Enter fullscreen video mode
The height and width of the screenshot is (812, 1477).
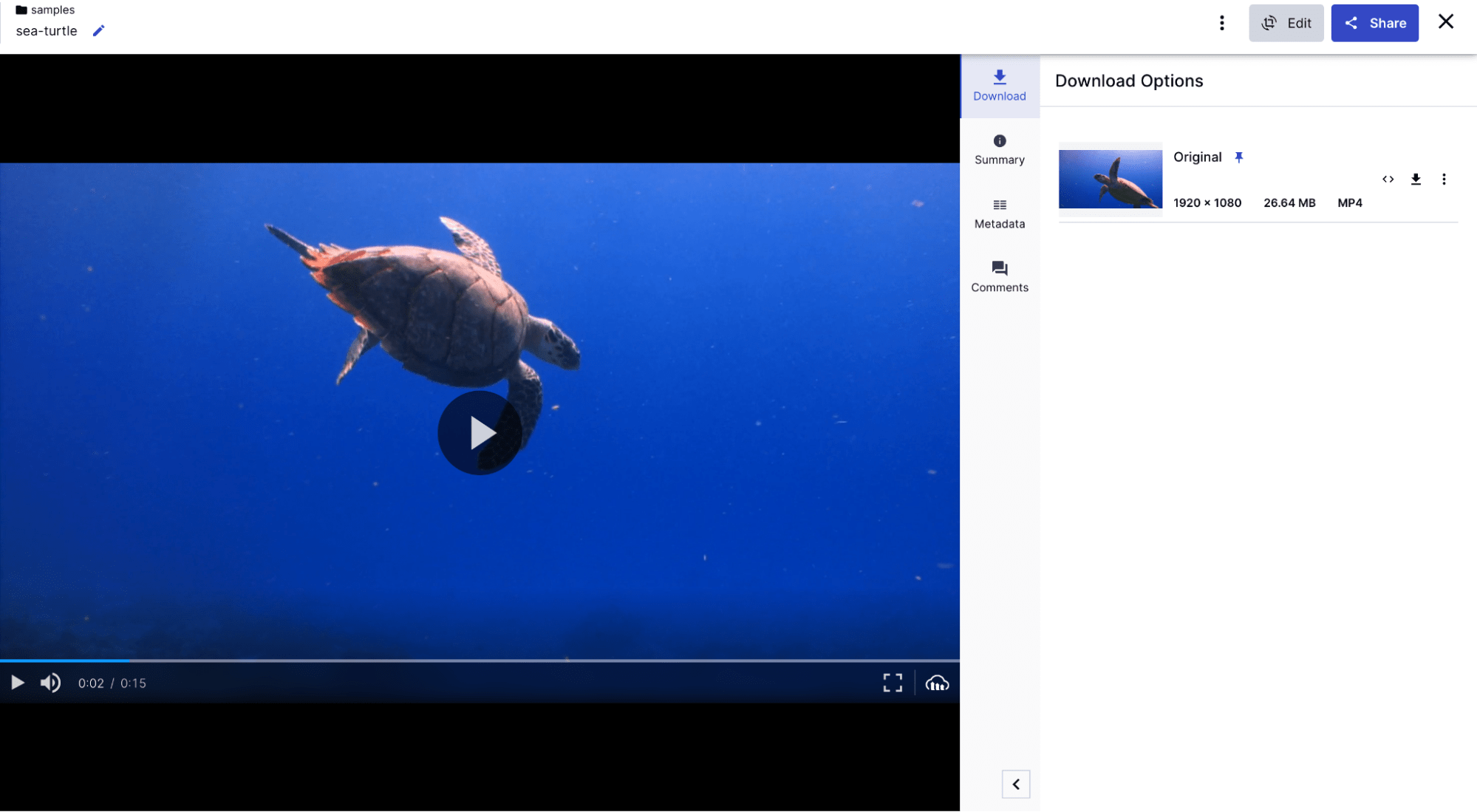[x=893, y=683]
